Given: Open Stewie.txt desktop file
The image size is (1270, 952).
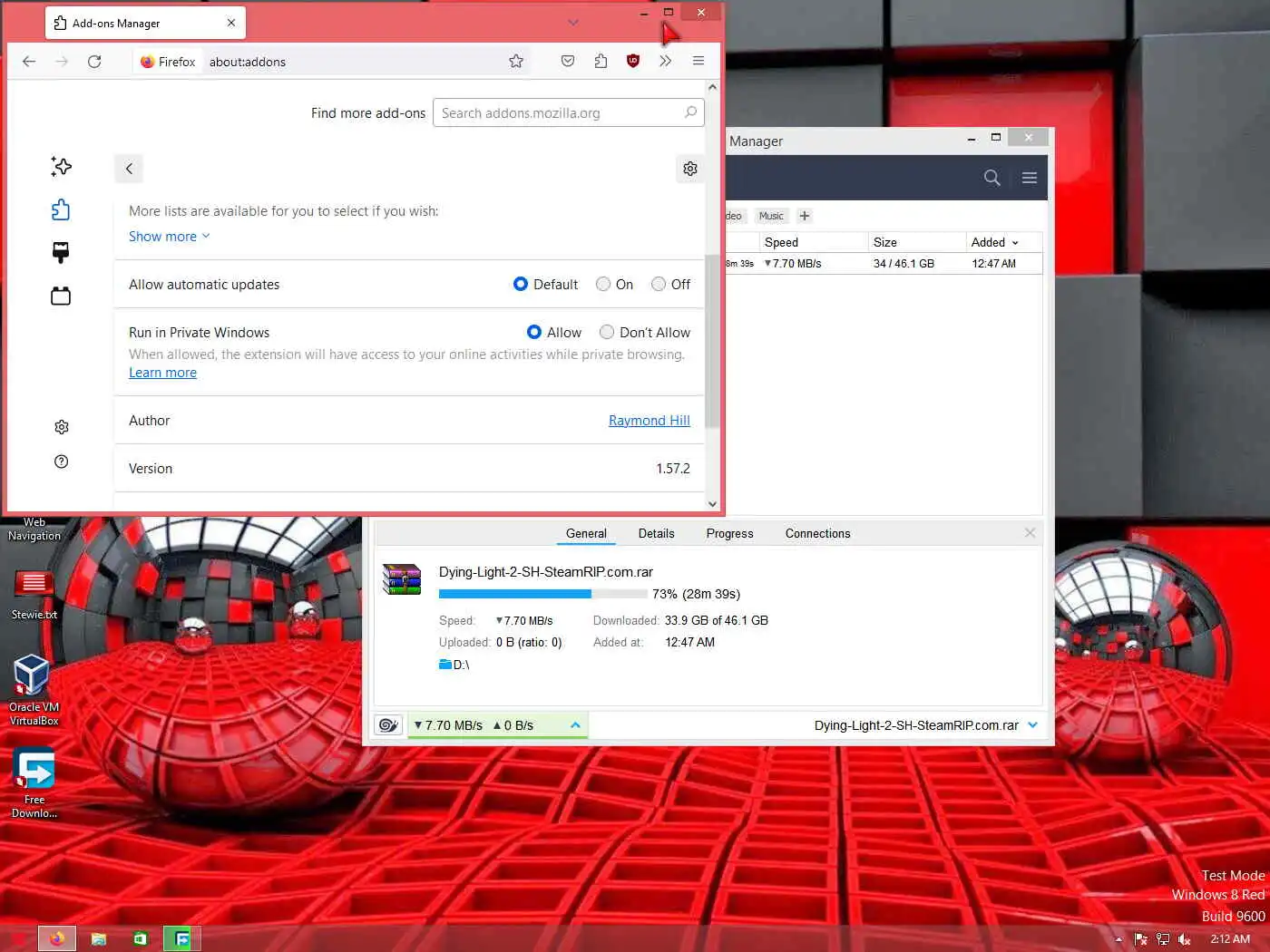Looking at the screenshot, I should 34,595.
